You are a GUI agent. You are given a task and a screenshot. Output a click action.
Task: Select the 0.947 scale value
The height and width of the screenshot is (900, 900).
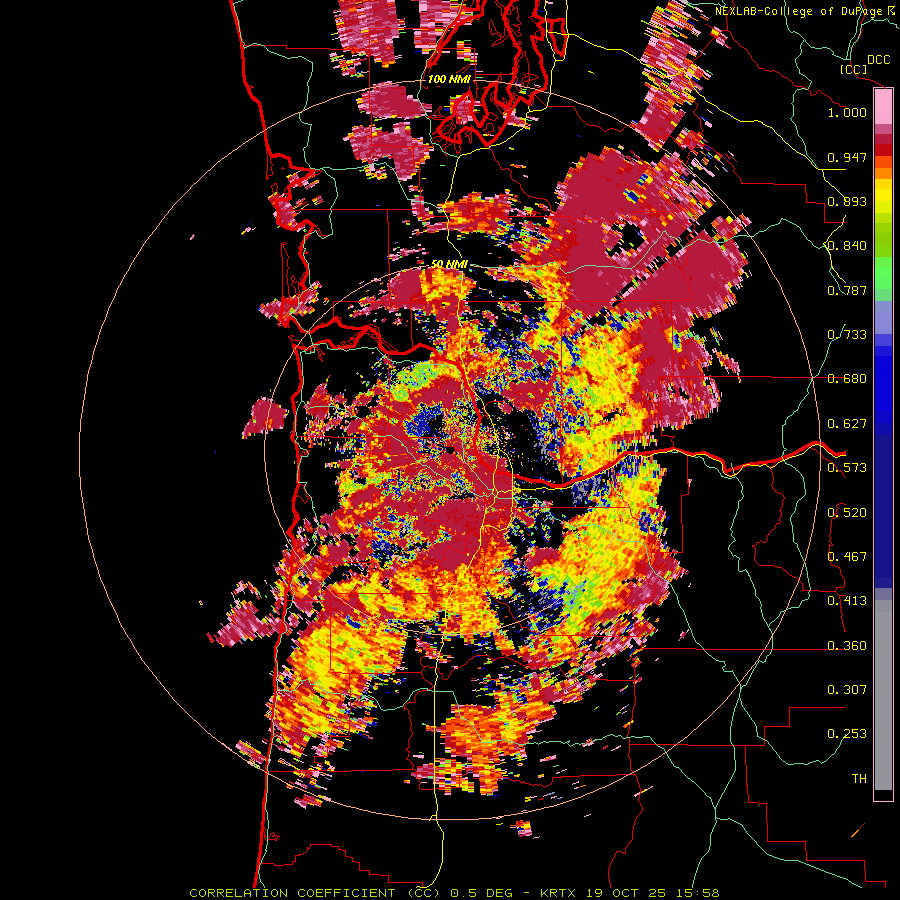coord(847,157)
